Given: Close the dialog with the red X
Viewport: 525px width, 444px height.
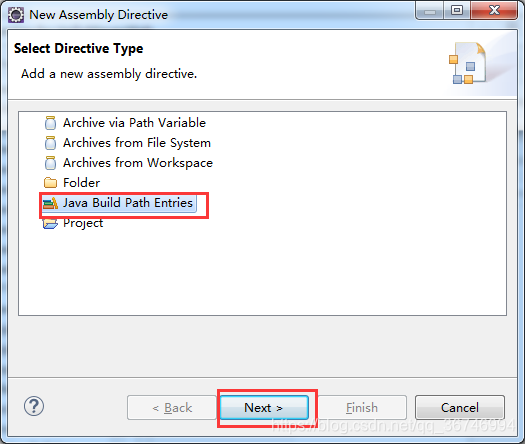Looking at the screenshot, I should tap(494, 10).
